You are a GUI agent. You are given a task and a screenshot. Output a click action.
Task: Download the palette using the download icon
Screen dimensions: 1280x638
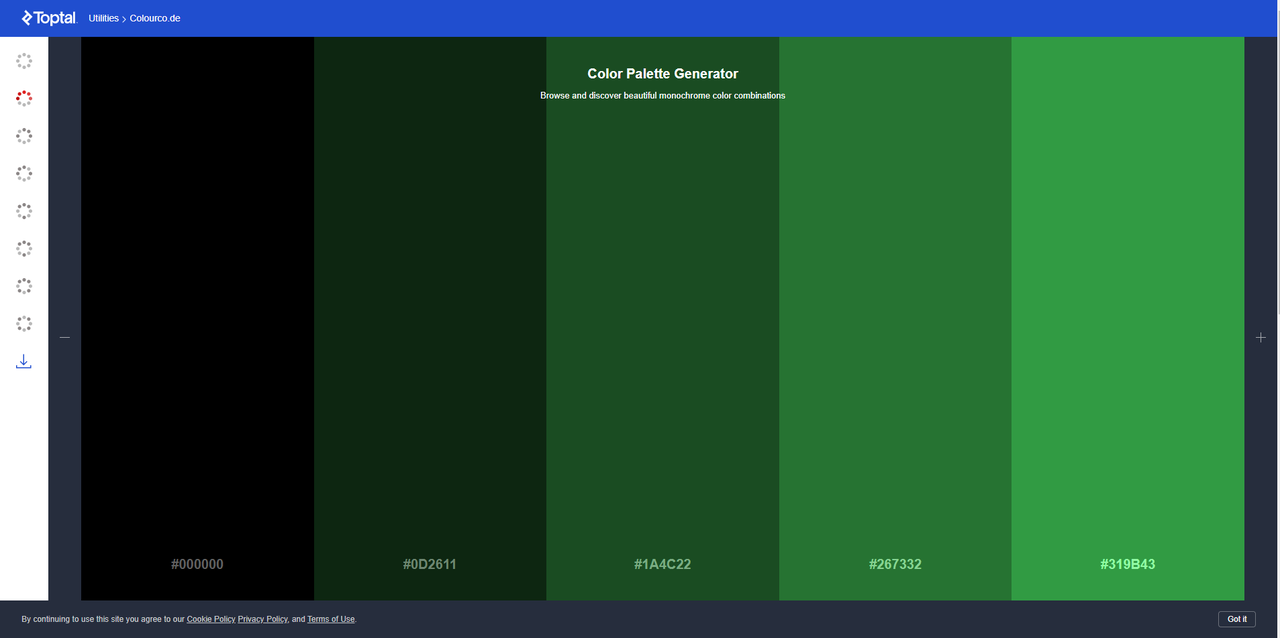pos(24,361)
